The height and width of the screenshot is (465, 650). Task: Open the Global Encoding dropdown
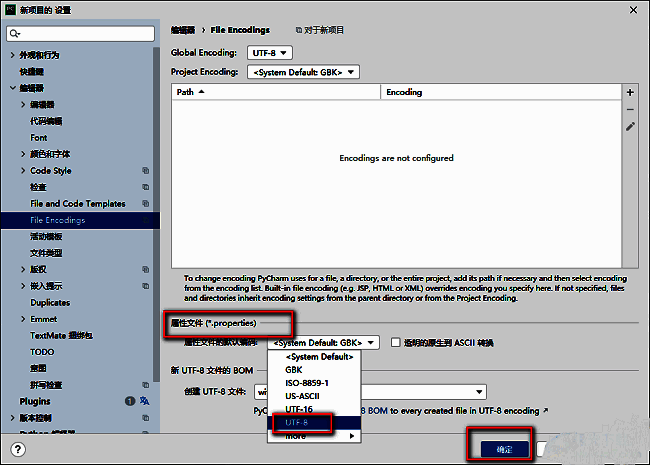pos(272,52)
